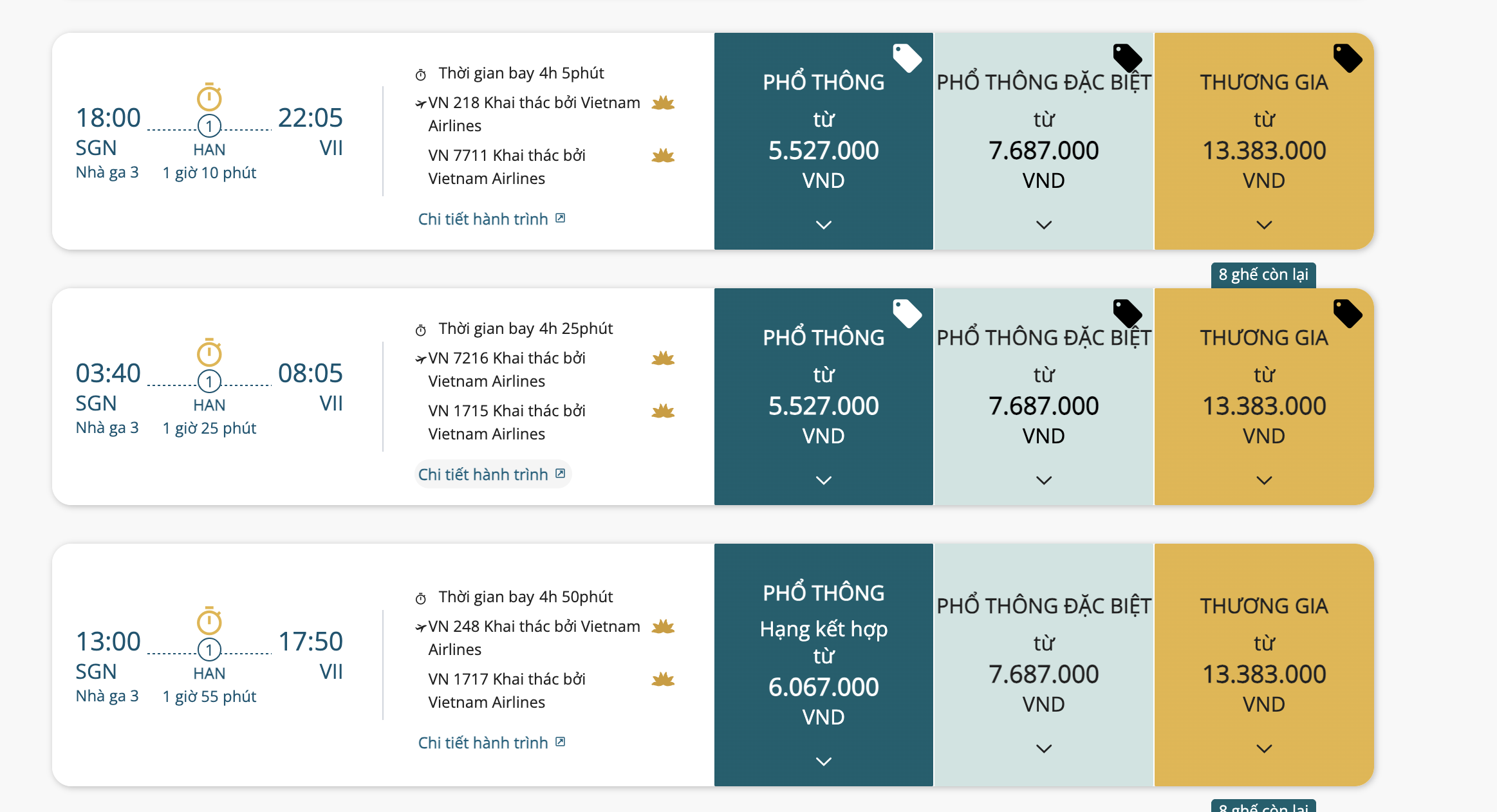Click tag icon on first Thương Gia fare

tap(1347, 58)
